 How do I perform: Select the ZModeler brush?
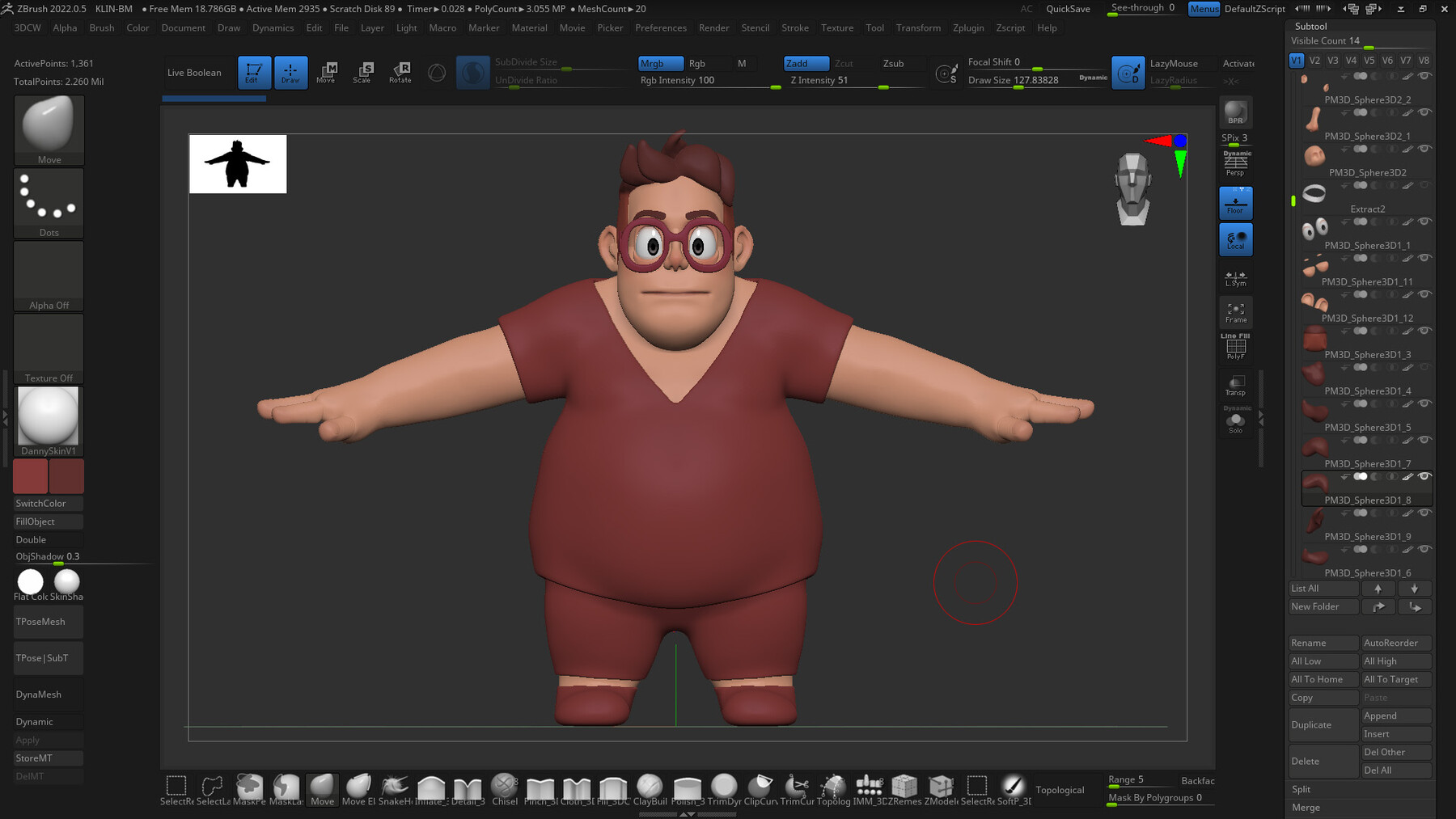pos(941,790)
